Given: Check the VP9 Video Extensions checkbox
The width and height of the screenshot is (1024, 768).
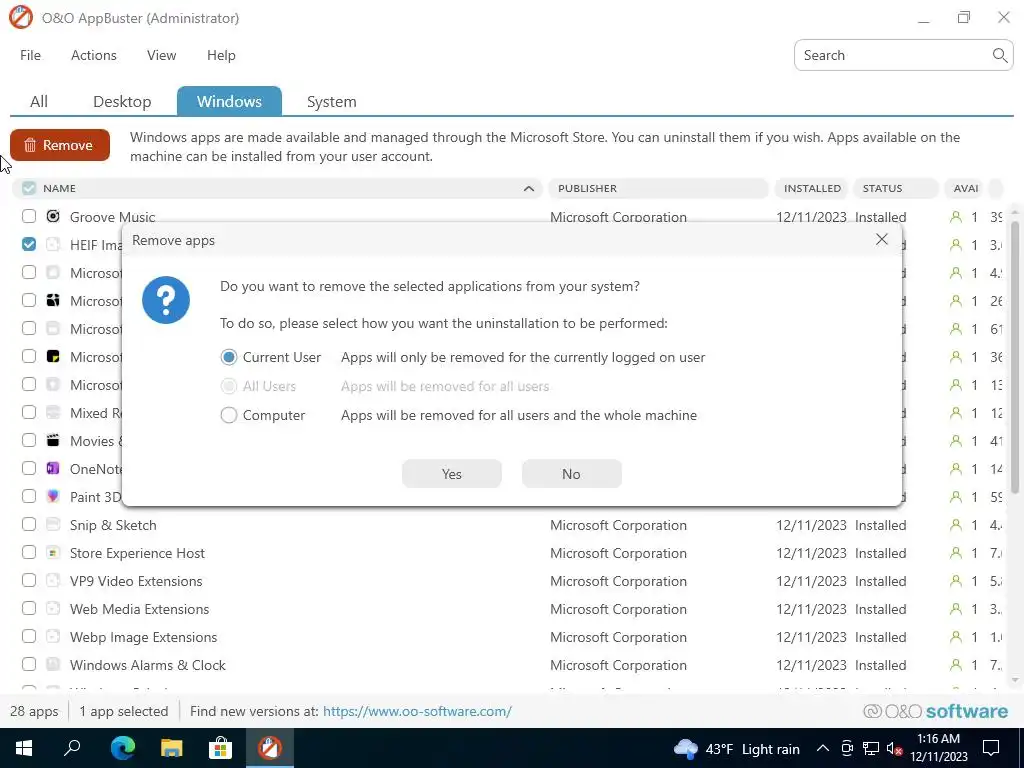Looking at the screenshot, I should [29, 581].
